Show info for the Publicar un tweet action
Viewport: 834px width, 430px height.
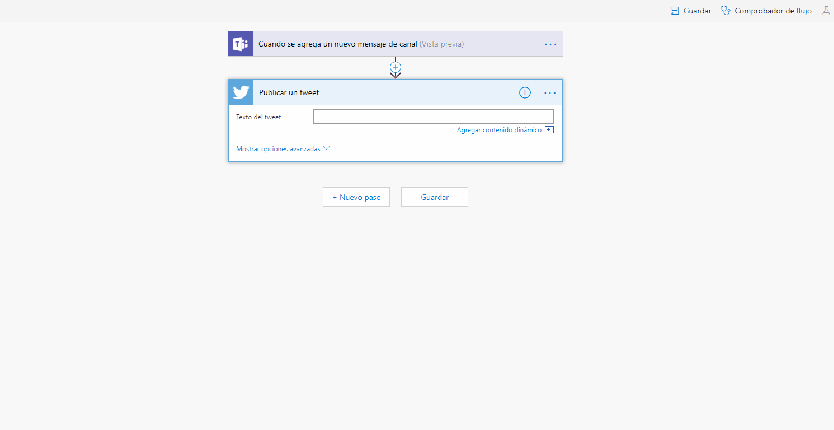[x=525, y=93]
